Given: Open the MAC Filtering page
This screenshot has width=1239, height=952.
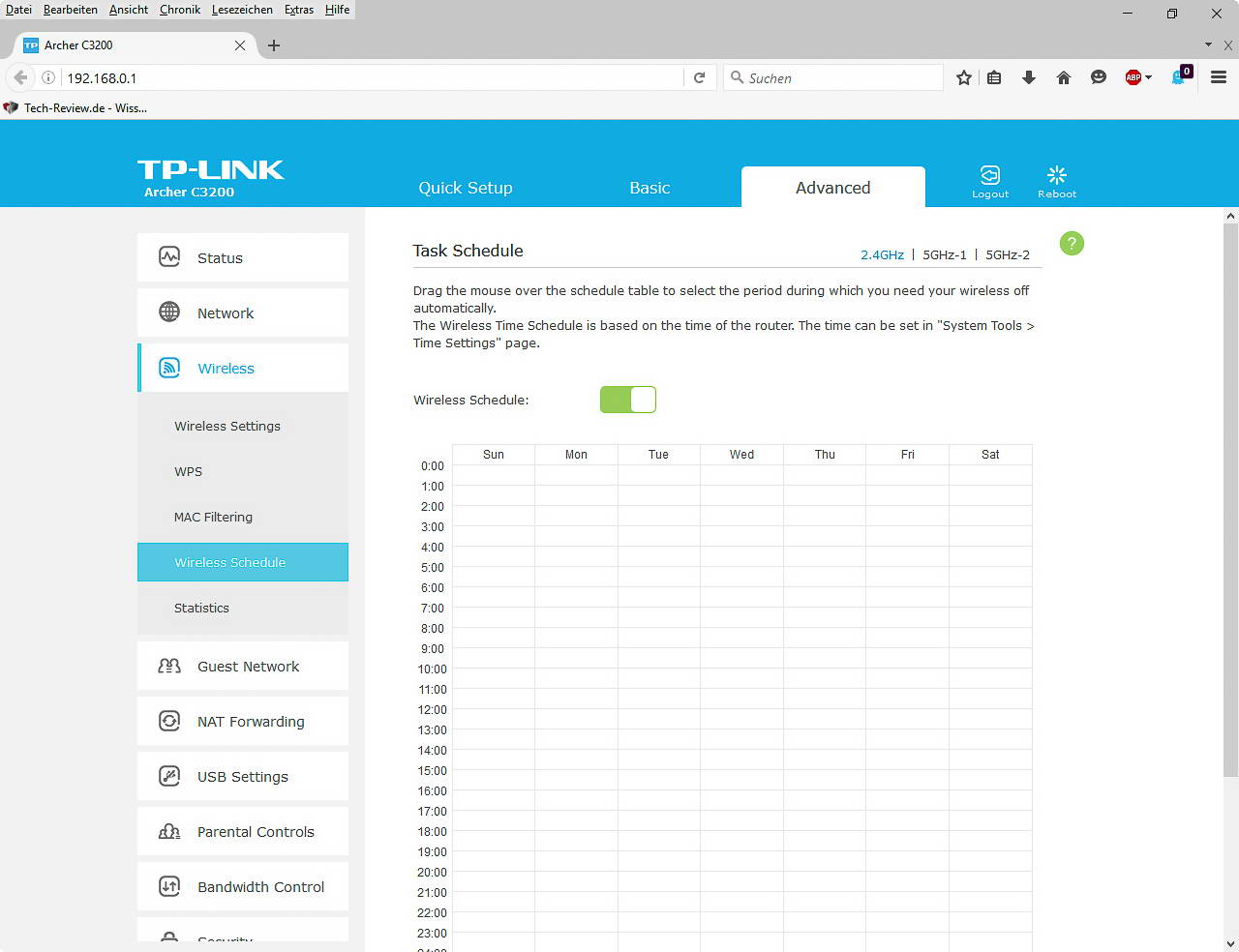Looking at the screenshot, I should click(213, 518).
